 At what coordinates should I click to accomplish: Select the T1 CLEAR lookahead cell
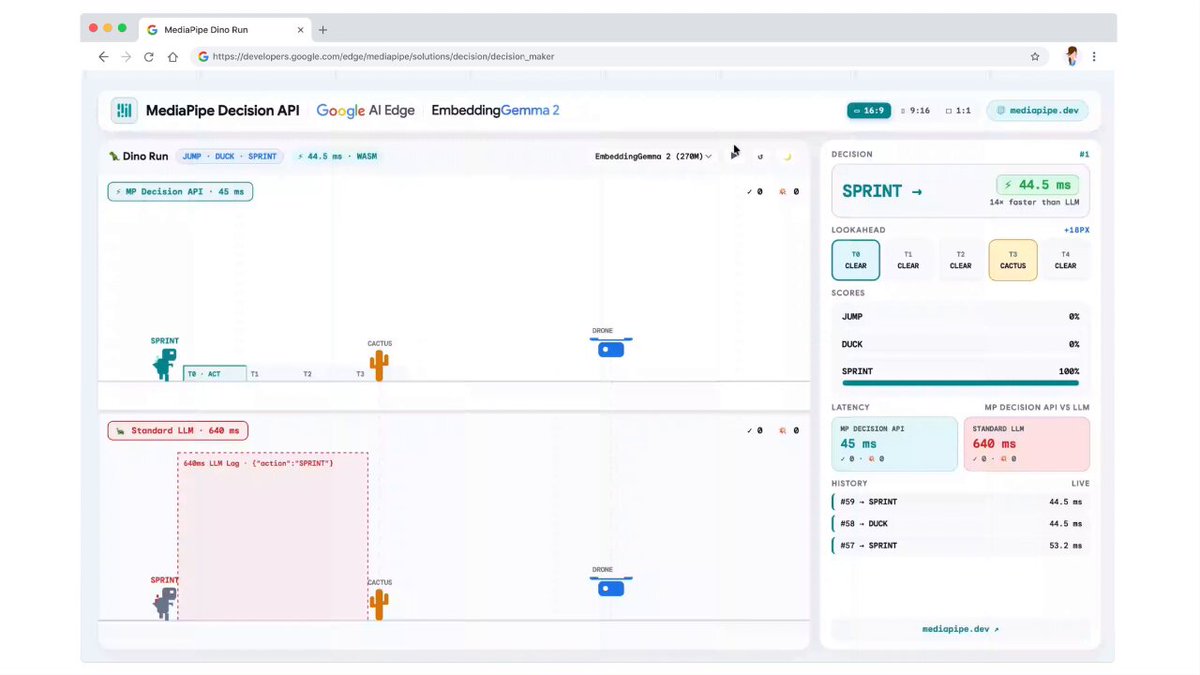pyautogui.click(x=908, y=260)
